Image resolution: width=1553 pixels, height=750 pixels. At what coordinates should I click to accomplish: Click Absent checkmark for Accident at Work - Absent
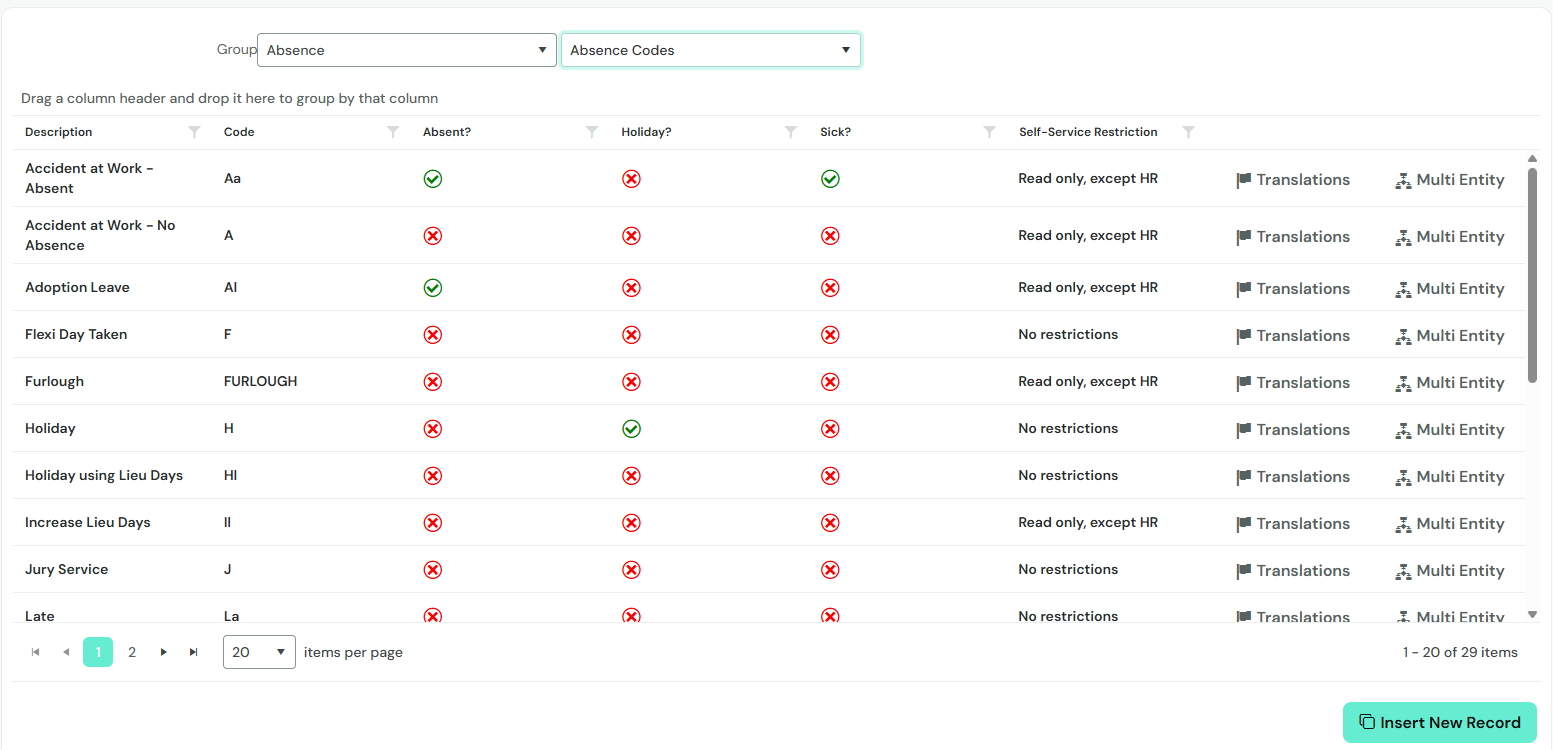[433, 179]
